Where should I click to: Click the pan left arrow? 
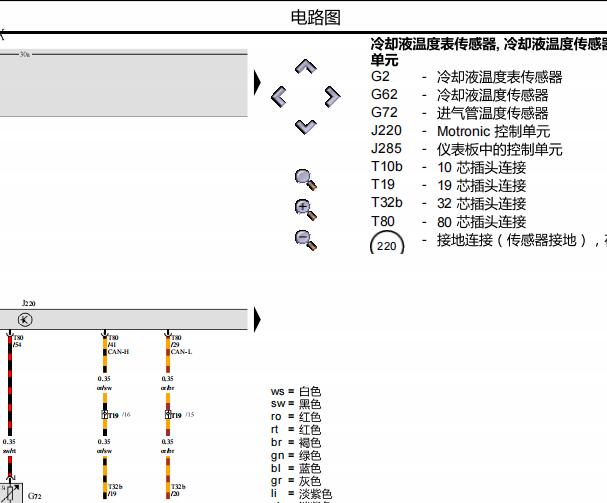click(279, 96)
